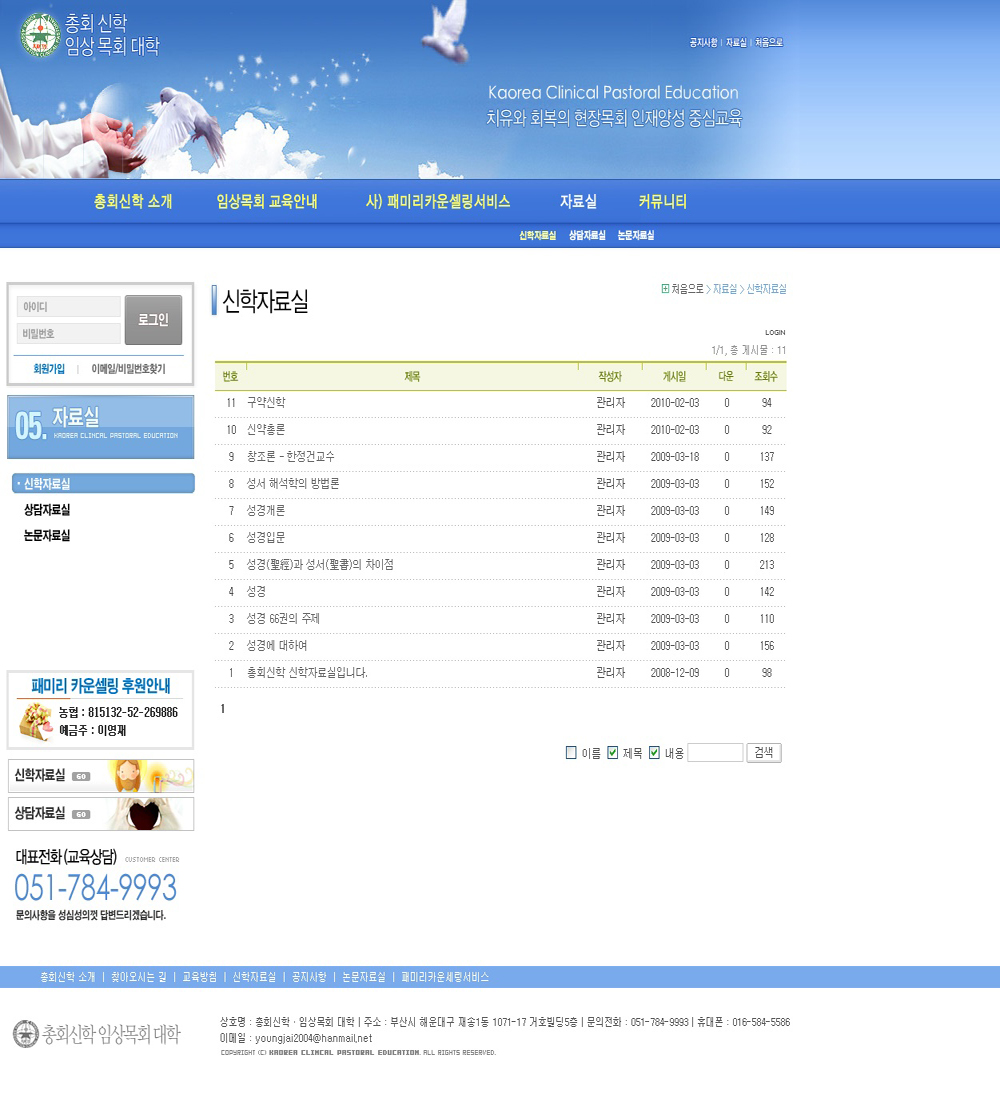The height and width of the screenshot is (1107, 1000).
Task: Open the 신학자료실 GO banner image
Action: (101, 776)
